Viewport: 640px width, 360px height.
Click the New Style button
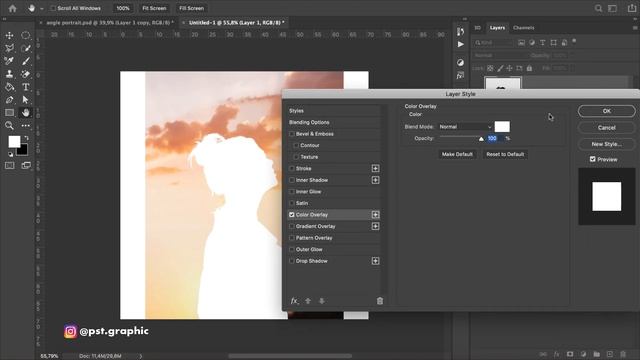(x=607, y=144)
